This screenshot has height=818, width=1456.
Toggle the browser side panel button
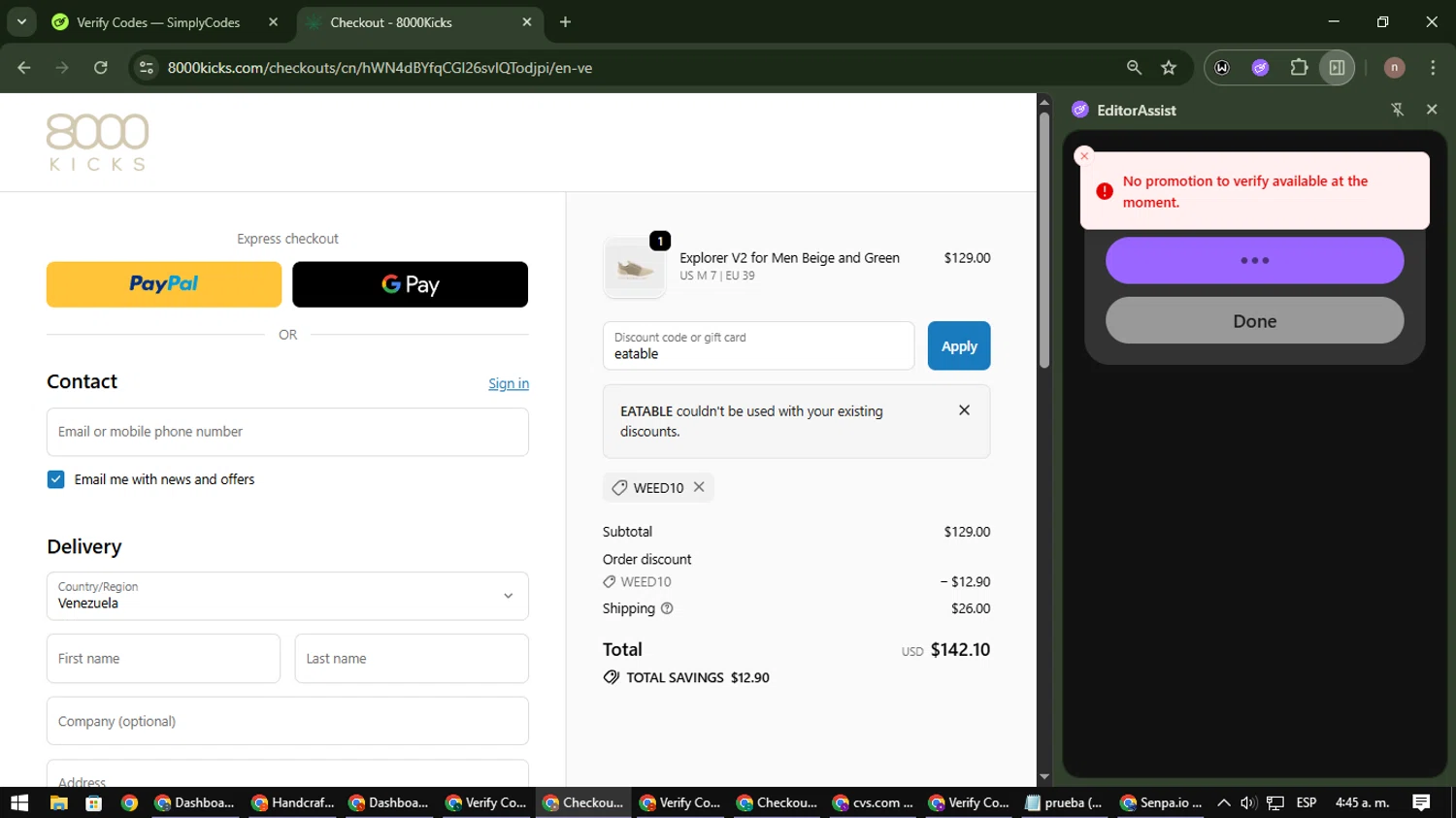(1337, 67)
